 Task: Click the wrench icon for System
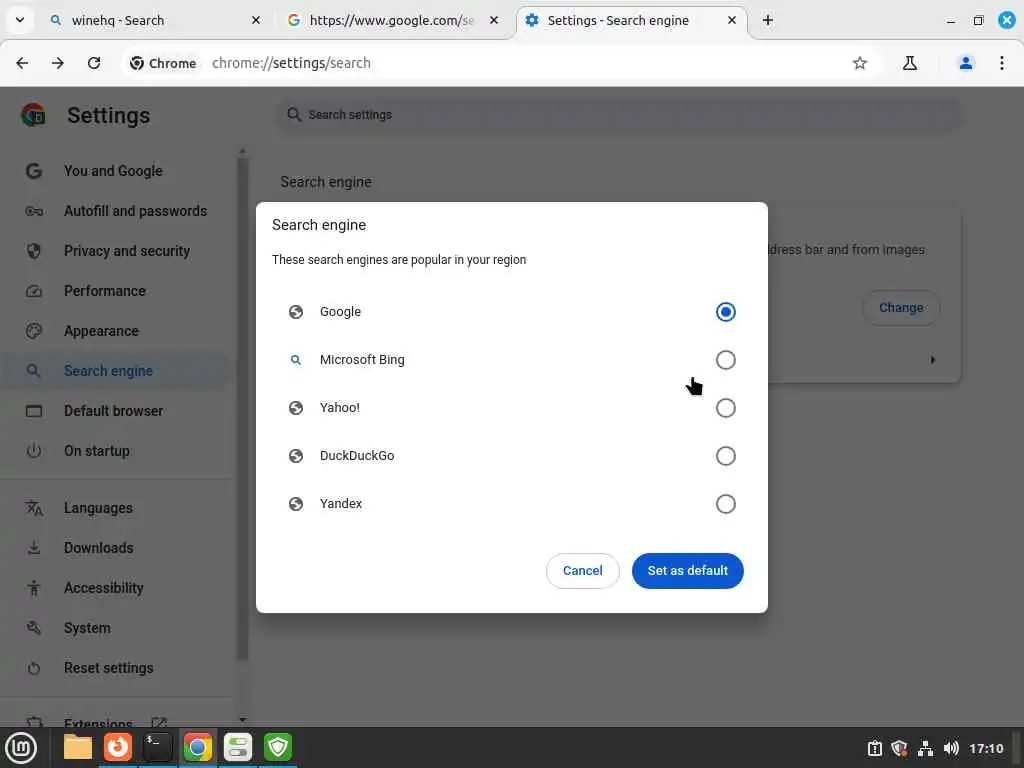tap(33, 628)
